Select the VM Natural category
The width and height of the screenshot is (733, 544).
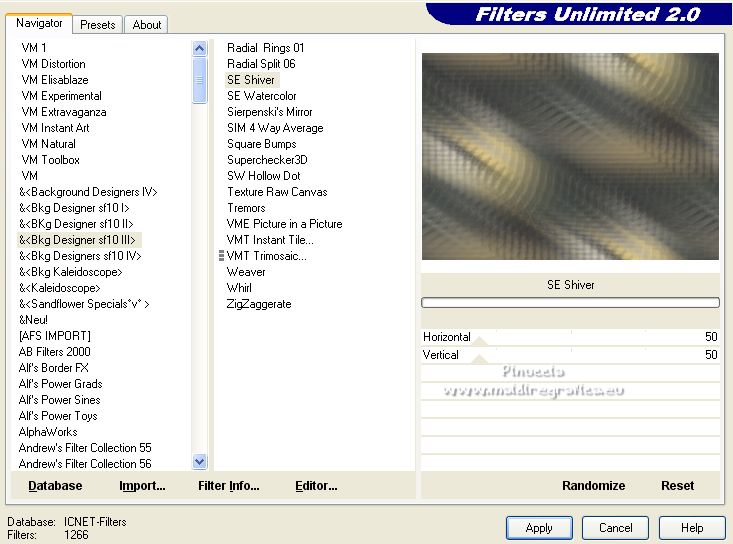pyautogui.click(x=48, y=143)
